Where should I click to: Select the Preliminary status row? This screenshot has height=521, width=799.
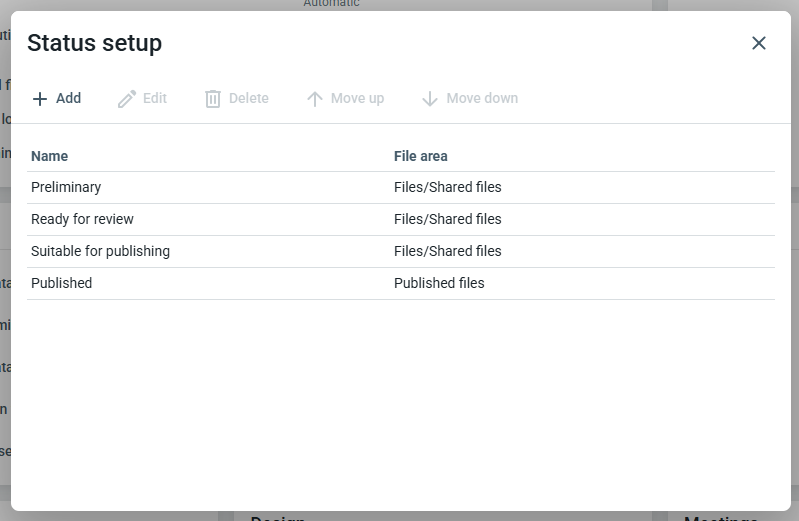pyautogui.click(x=66, y=187)
